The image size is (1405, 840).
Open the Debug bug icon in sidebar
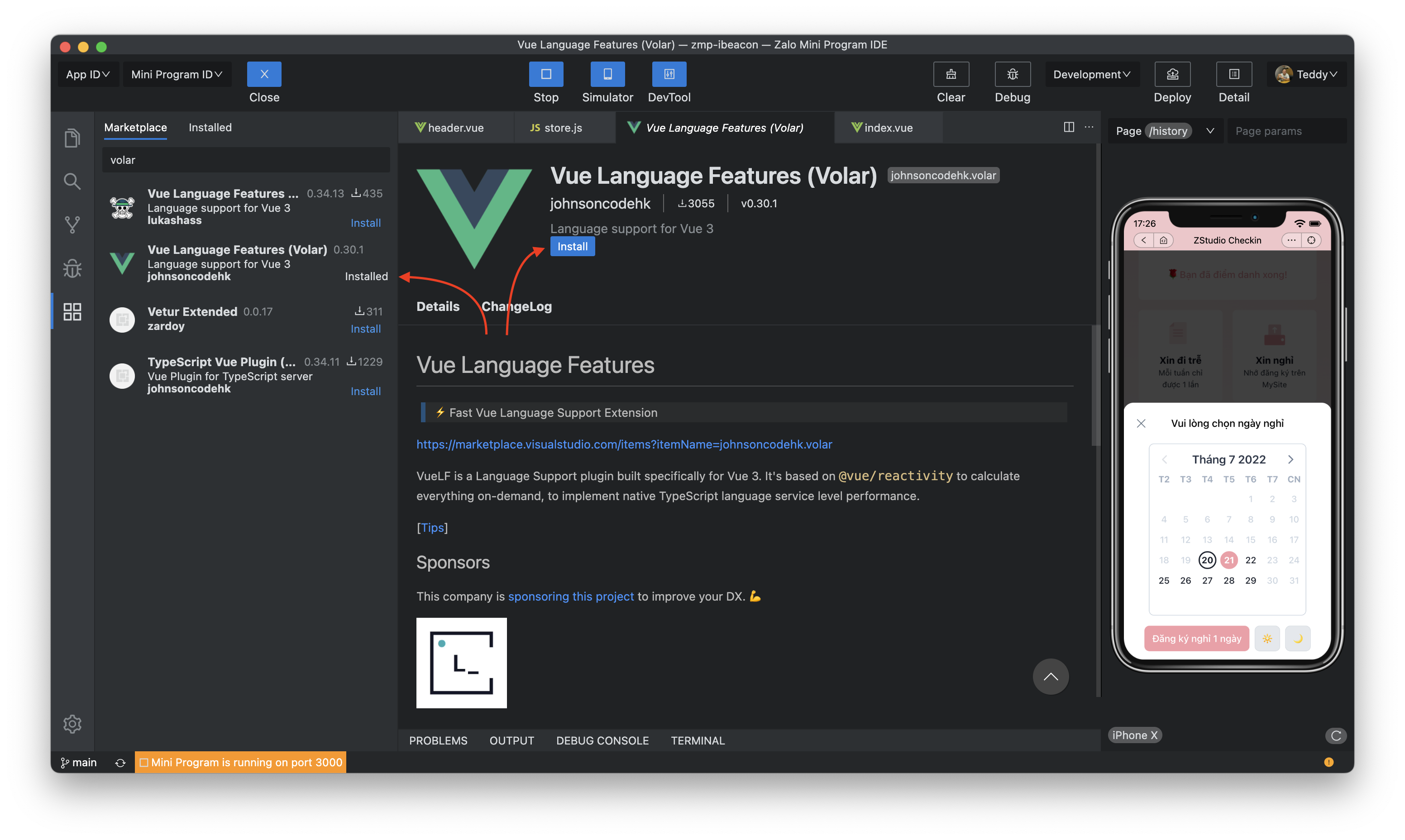point(72,268)
